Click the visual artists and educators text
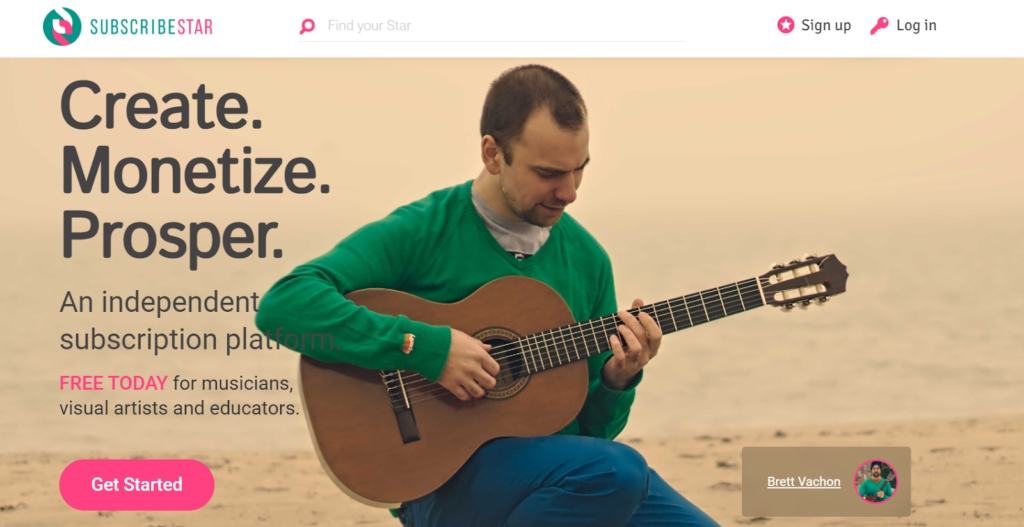1024x527 pixels. point(179,409)
